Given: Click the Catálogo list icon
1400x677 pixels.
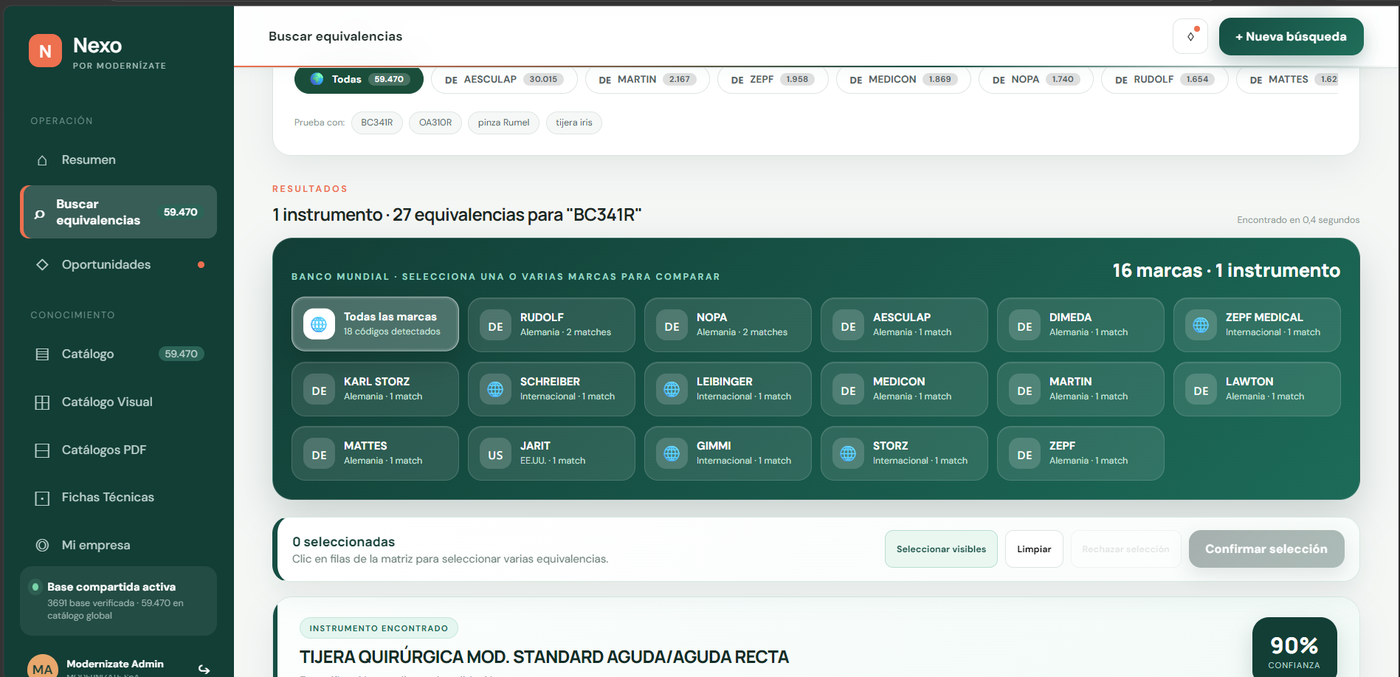Looking at the screenshot, I should pyautogui.click(x=42, y=354).
